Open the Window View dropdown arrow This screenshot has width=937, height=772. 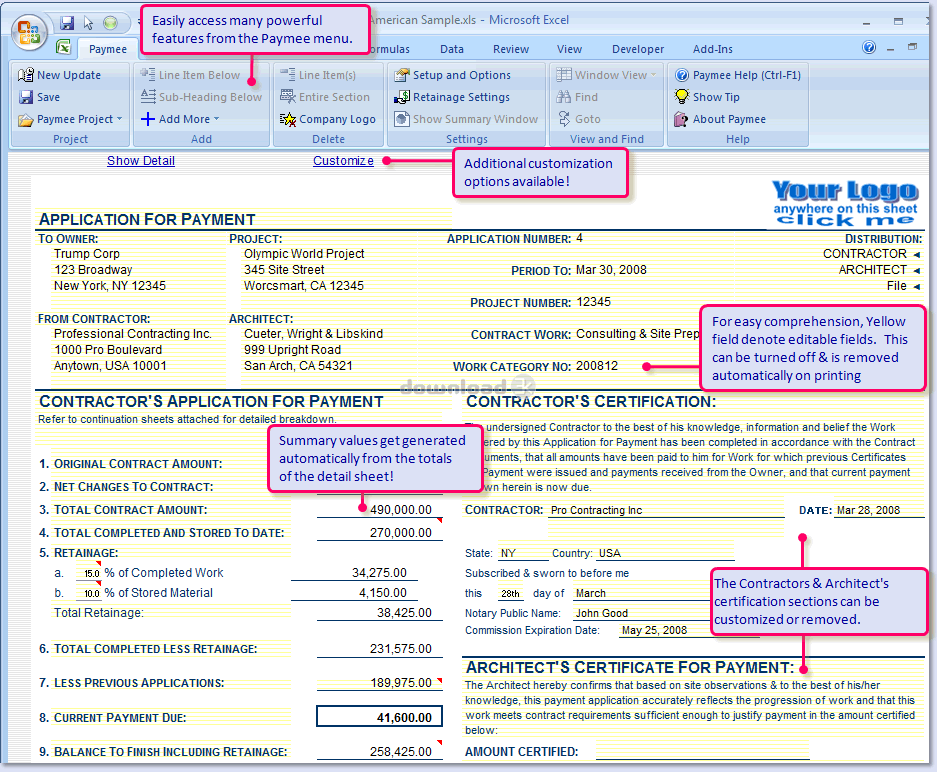[x=653, y=75]
